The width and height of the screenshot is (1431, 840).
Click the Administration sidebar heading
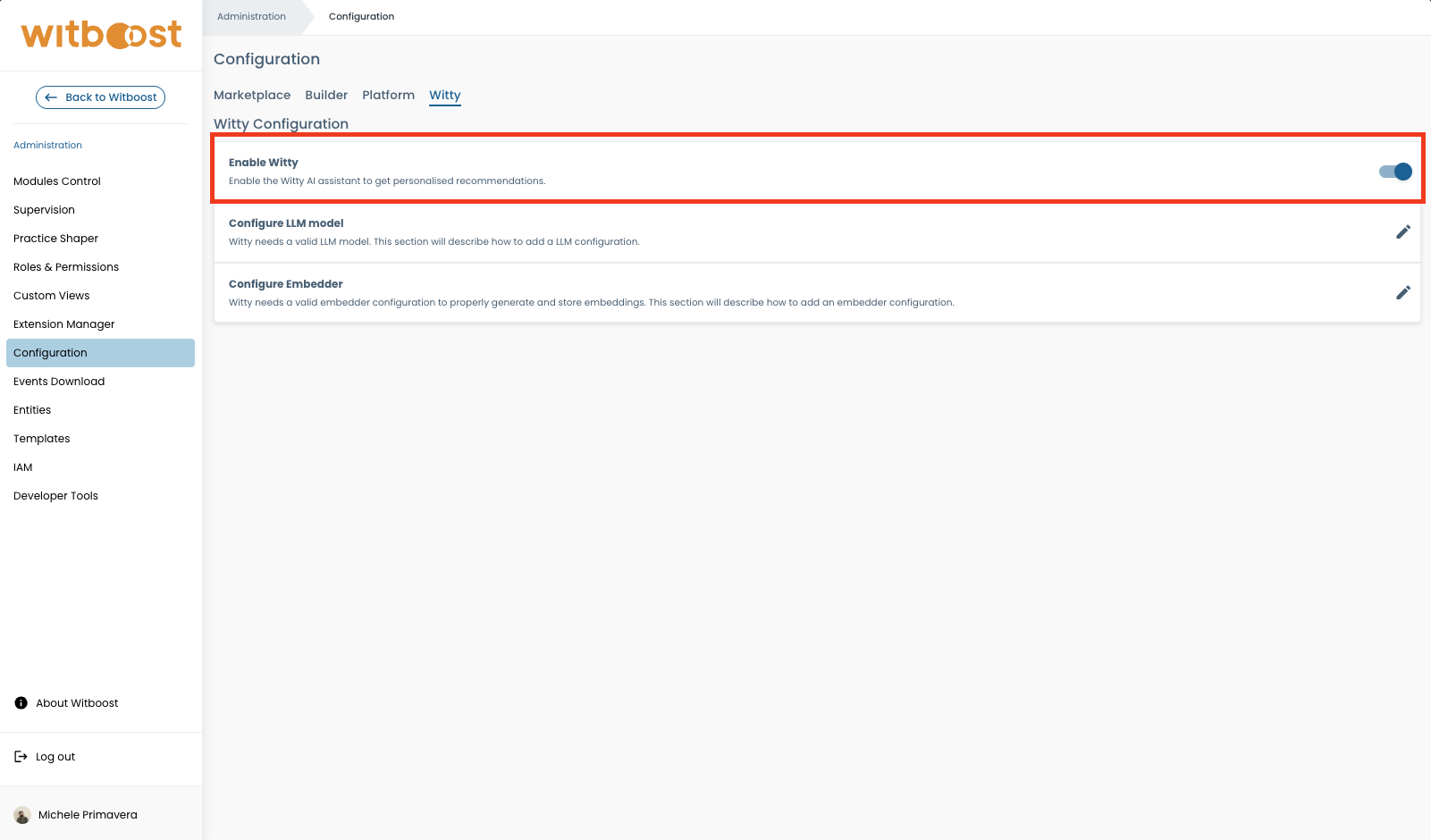(47, 146)
